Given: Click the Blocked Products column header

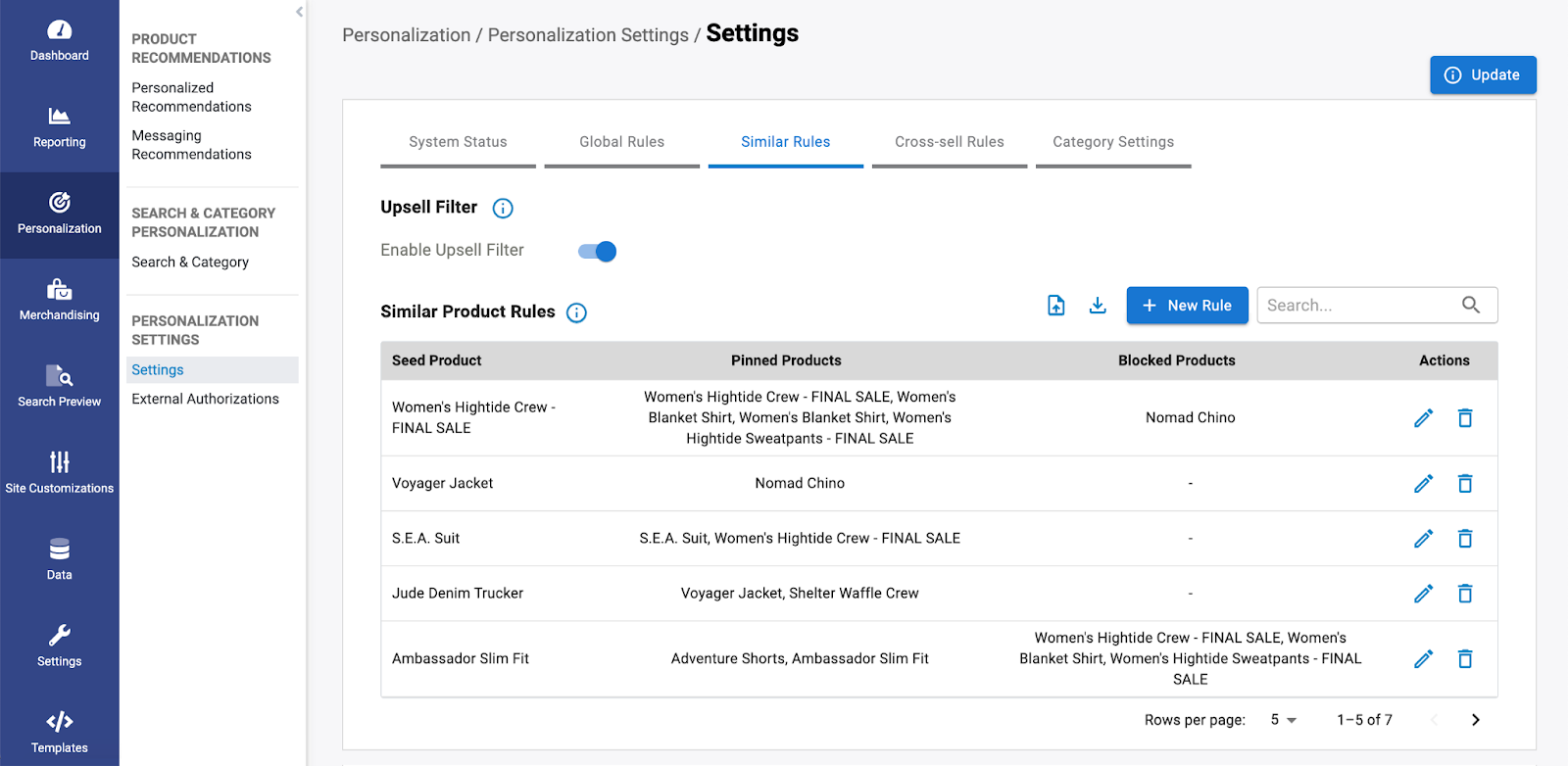Looking at the screenshot, I should tap(1177, 360).
